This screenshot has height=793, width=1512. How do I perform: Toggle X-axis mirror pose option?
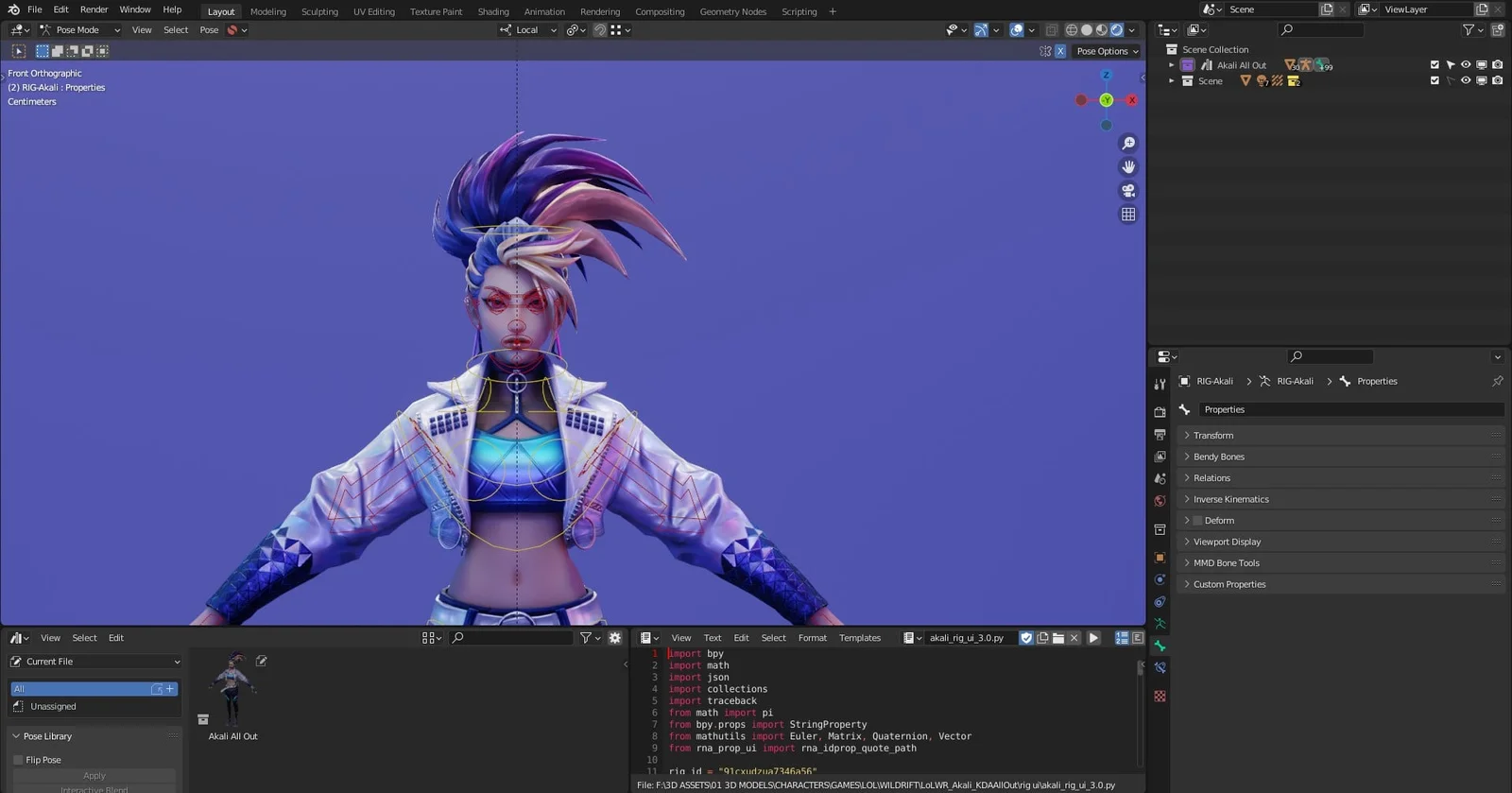[x=1060, y=51]
